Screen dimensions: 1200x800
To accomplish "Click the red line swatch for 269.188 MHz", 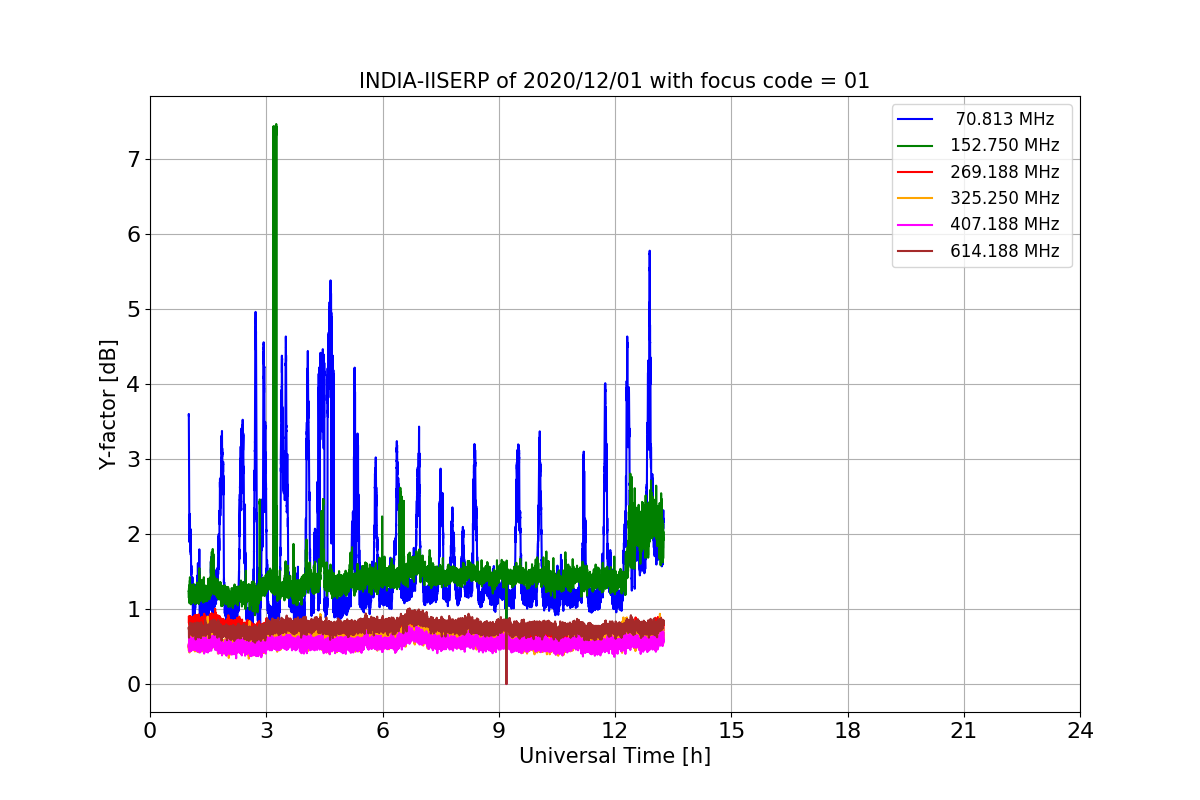I will [915, 172].
